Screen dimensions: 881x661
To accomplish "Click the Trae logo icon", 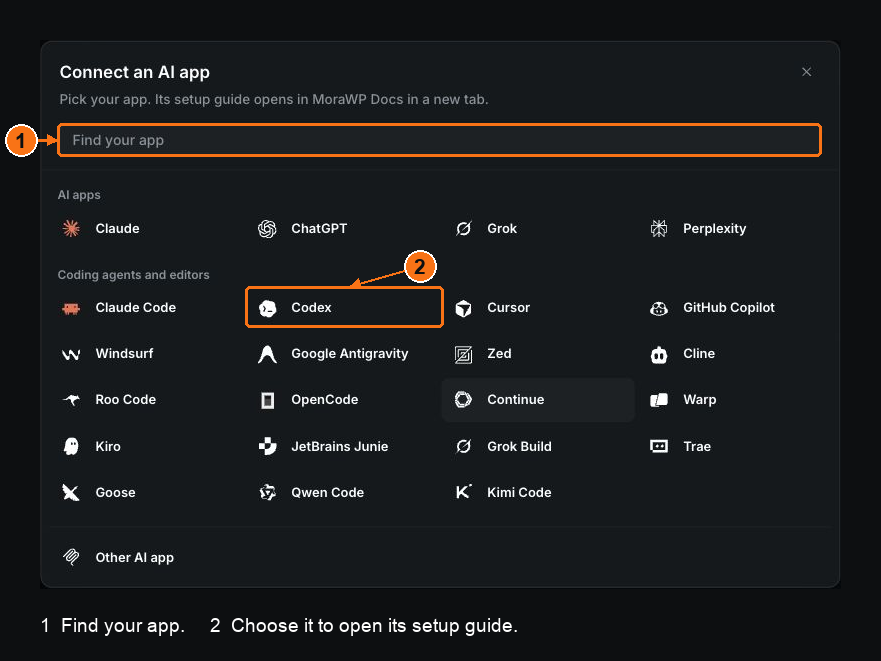I will point(659,446).
